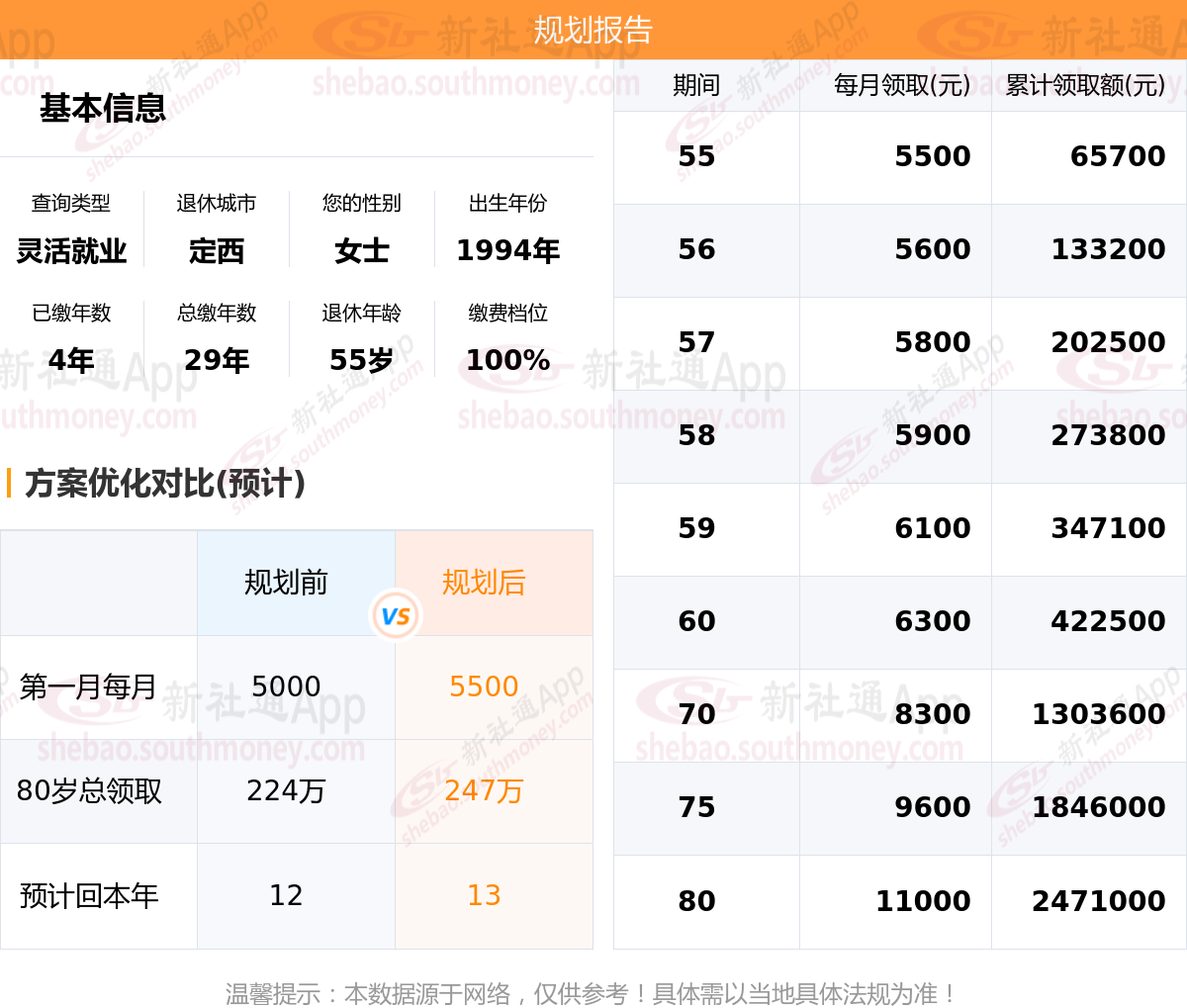Click monthly amount 6300
The height and width of the screenshot is (1008, 1187).
(x=933, y=621)
